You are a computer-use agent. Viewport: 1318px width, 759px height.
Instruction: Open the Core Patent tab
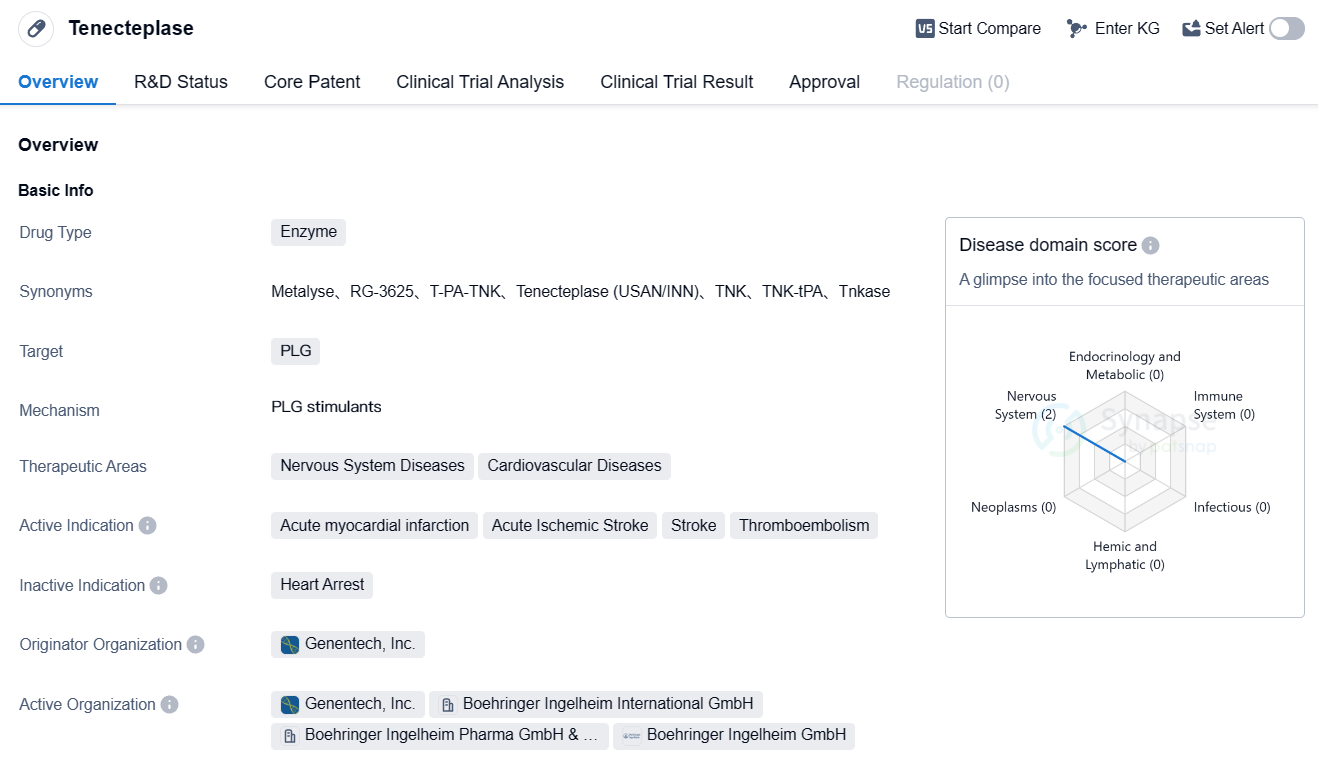pyautogui.click(x=312, y=82)
